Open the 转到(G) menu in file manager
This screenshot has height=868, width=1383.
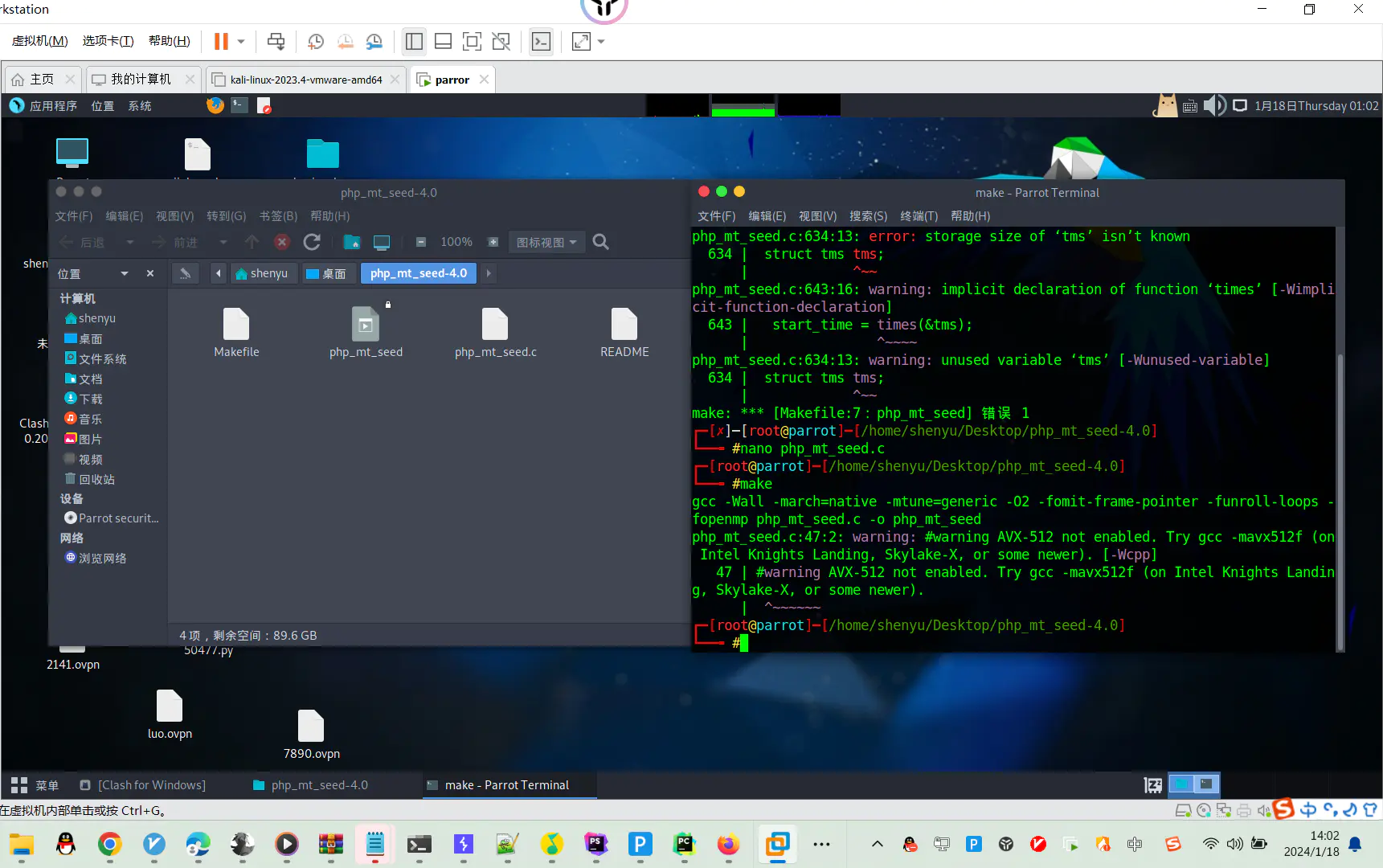click(x=226, y=216)
